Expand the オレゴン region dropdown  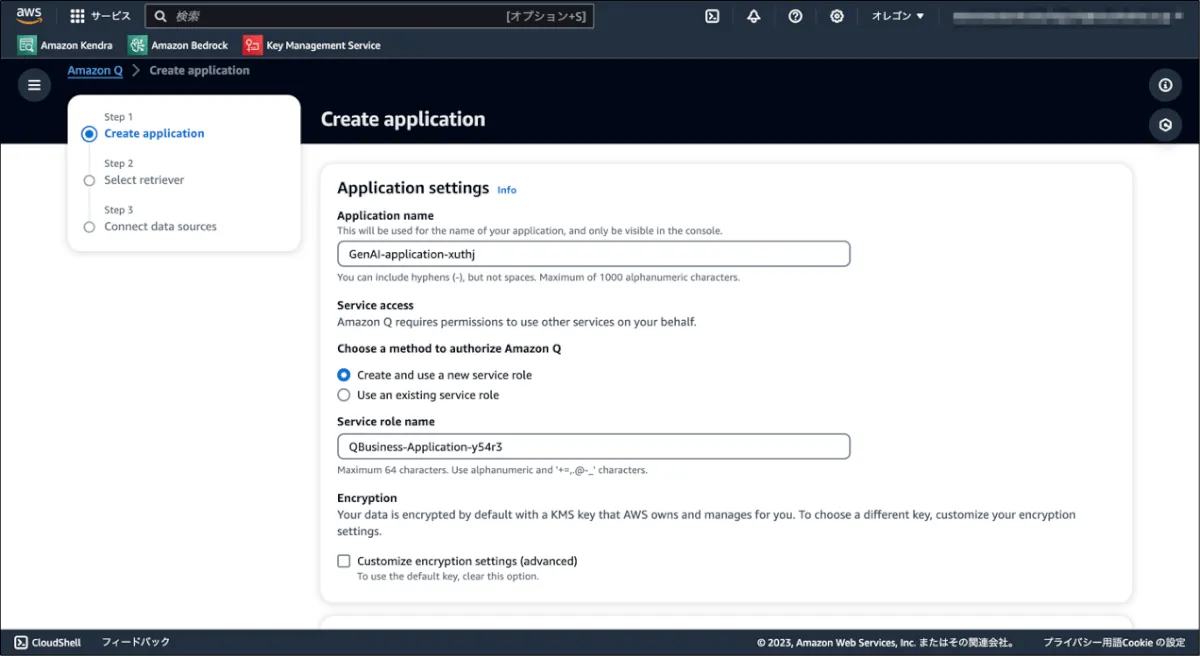(897, 16)
